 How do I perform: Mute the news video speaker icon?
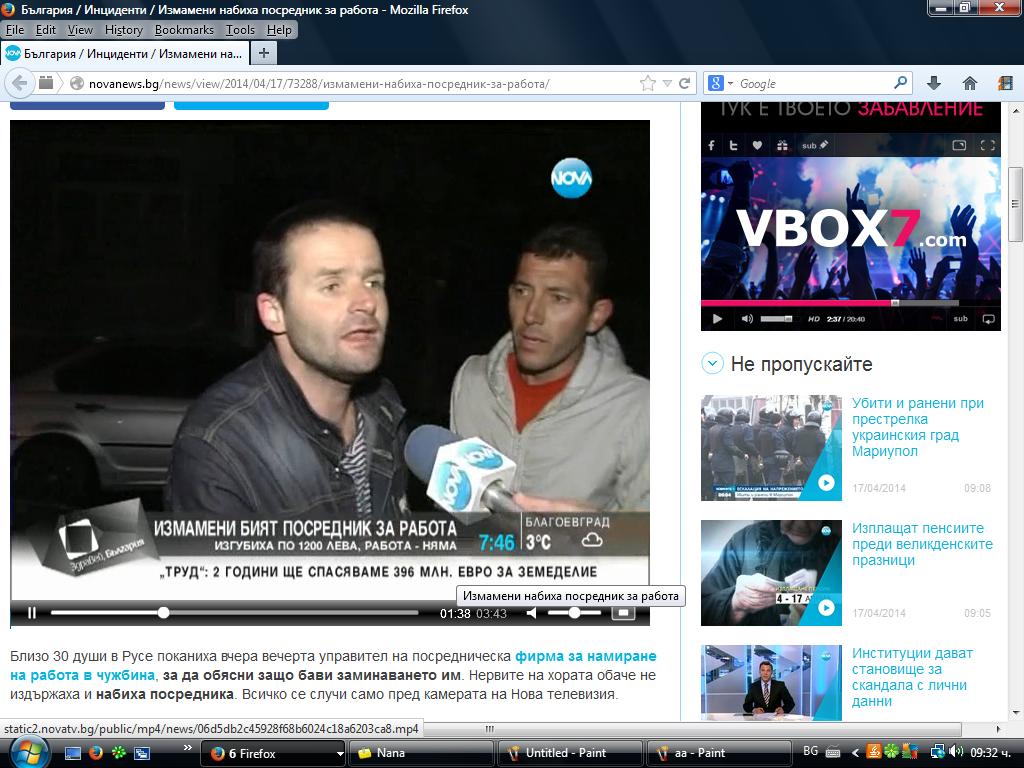click(532, 613)
